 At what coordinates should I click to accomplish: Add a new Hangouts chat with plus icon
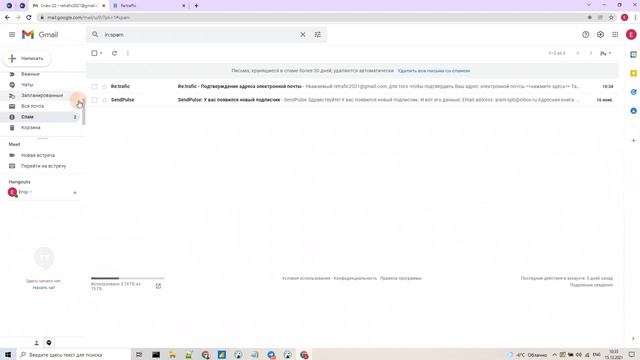[75, 193]
